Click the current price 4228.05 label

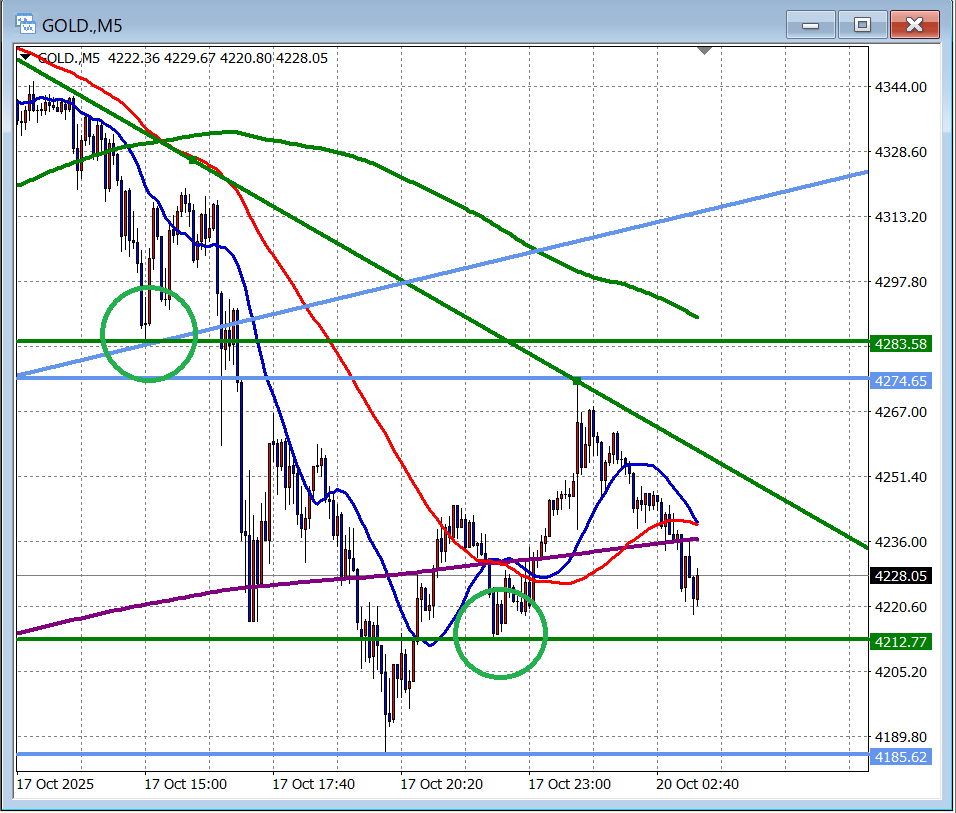click(901, 576)
